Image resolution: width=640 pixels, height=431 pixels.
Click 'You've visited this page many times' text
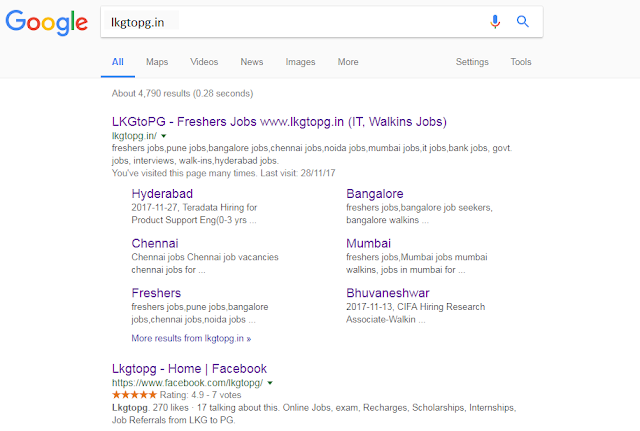point(184,173)
